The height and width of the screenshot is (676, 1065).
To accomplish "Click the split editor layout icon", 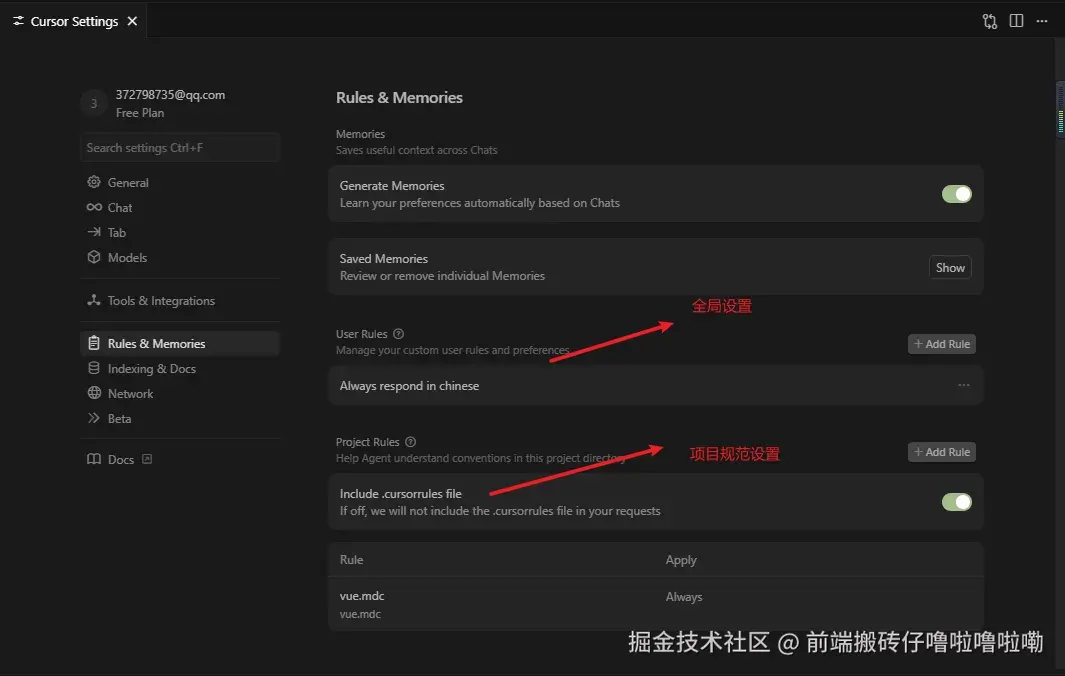I will point(1016,21).
